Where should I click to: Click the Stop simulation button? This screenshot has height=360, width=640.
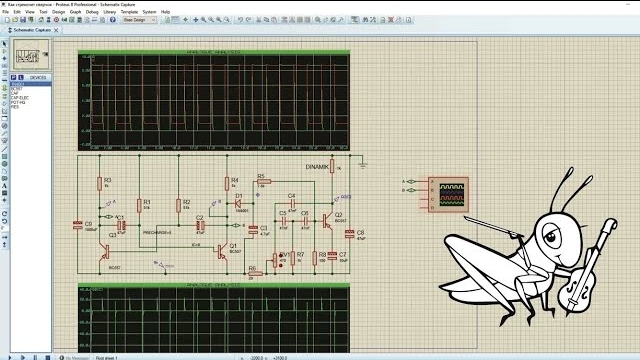(48, 358)
